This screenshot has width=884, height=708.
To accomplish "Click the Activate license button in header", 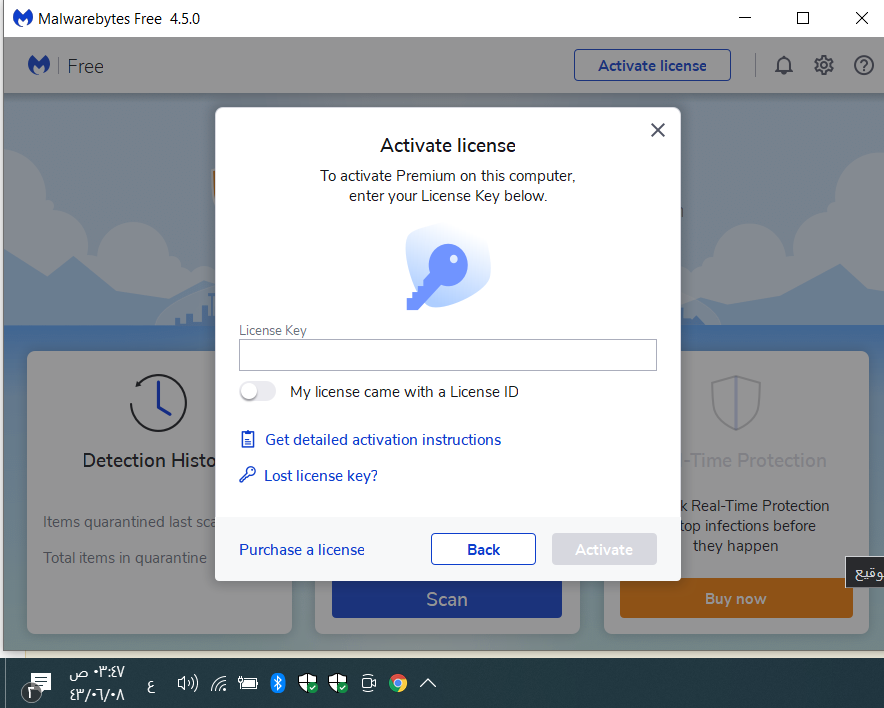I will click(652, 65).
